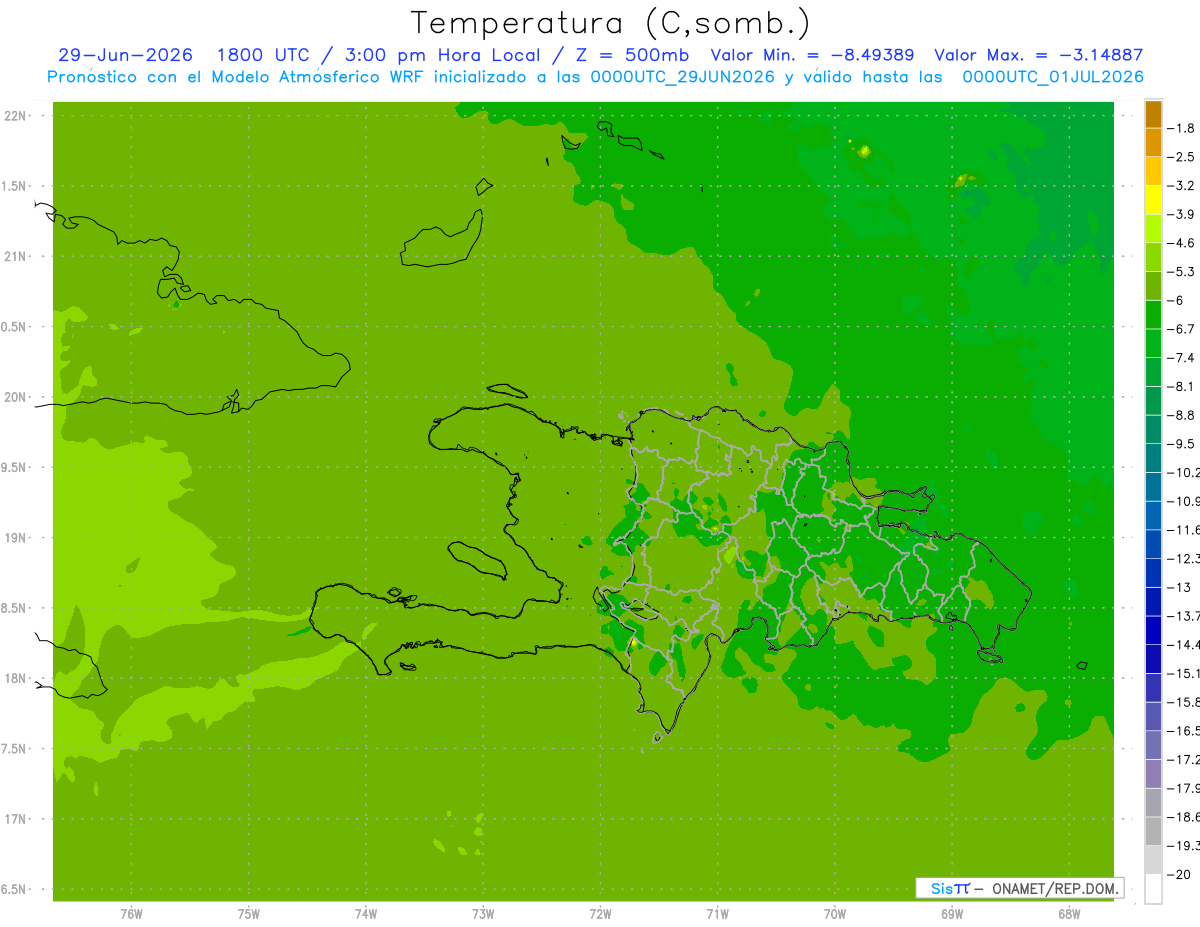
Task: Click the "-2.5" colorbar label
Action: 1183,157
